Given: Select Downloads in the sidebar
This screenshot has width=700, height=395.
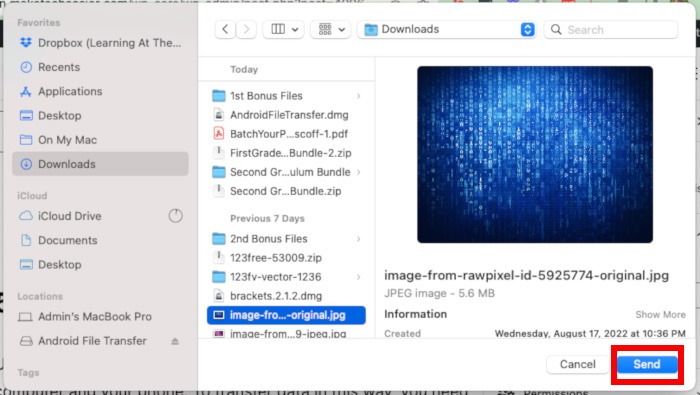Looking at the screenshot, I should tap(100, 164).
